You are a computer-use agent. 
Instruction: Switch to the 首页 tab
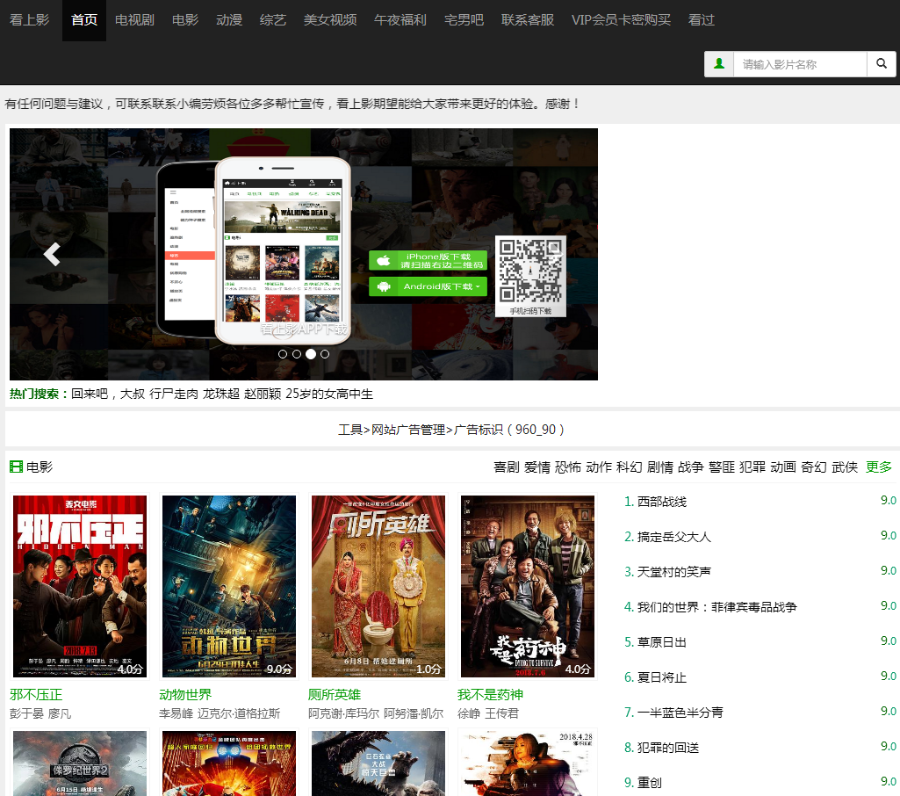pos(84,20)
